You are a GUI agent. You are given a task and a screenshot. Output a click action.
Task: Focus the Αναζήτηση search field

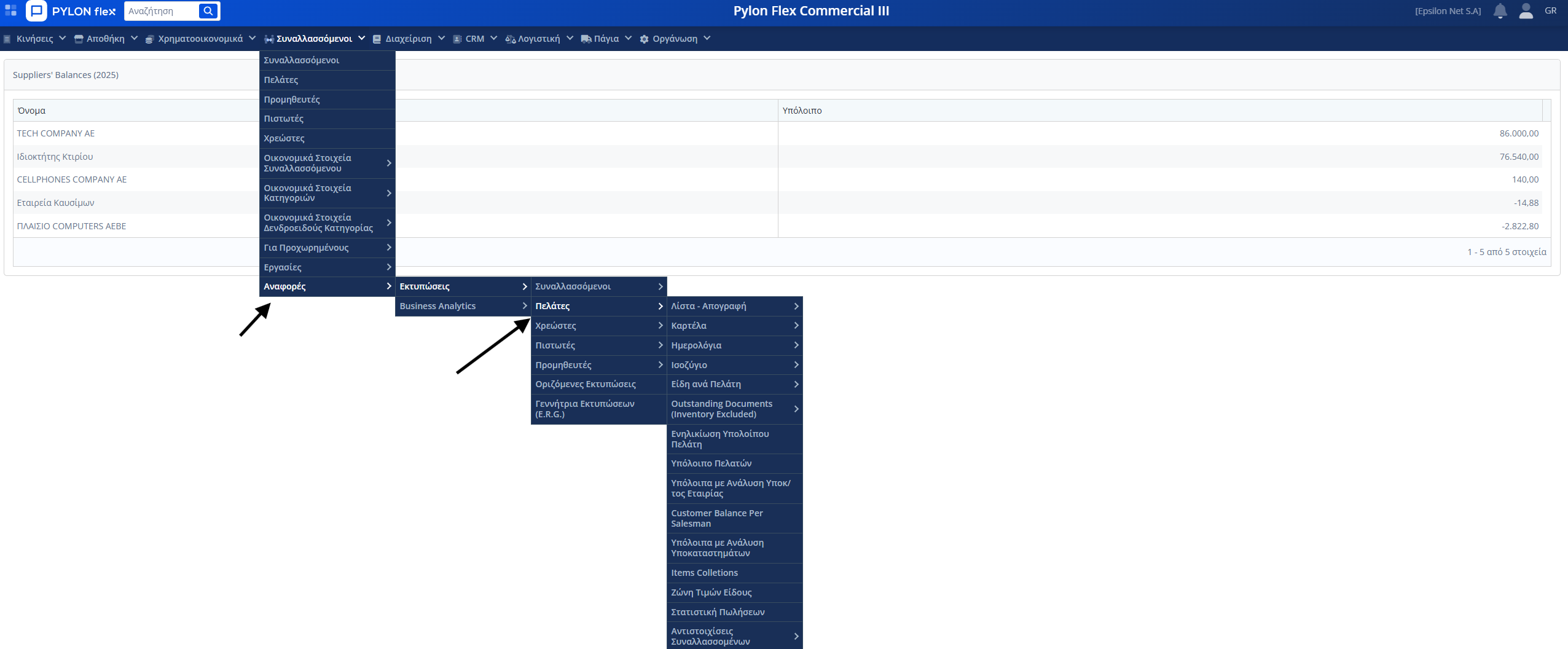tap(162, 11)
